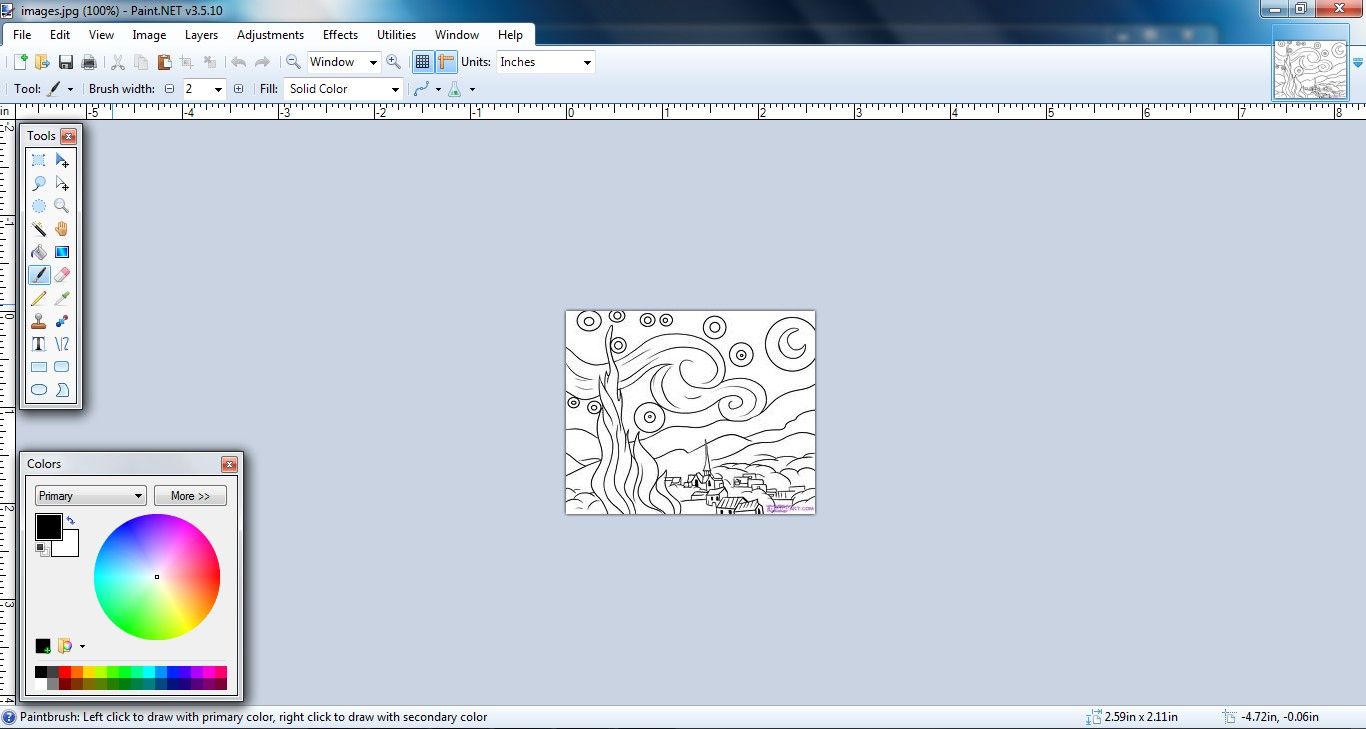Choose the Gradient tool
The image size is (1366, 729).
point(61,252)
